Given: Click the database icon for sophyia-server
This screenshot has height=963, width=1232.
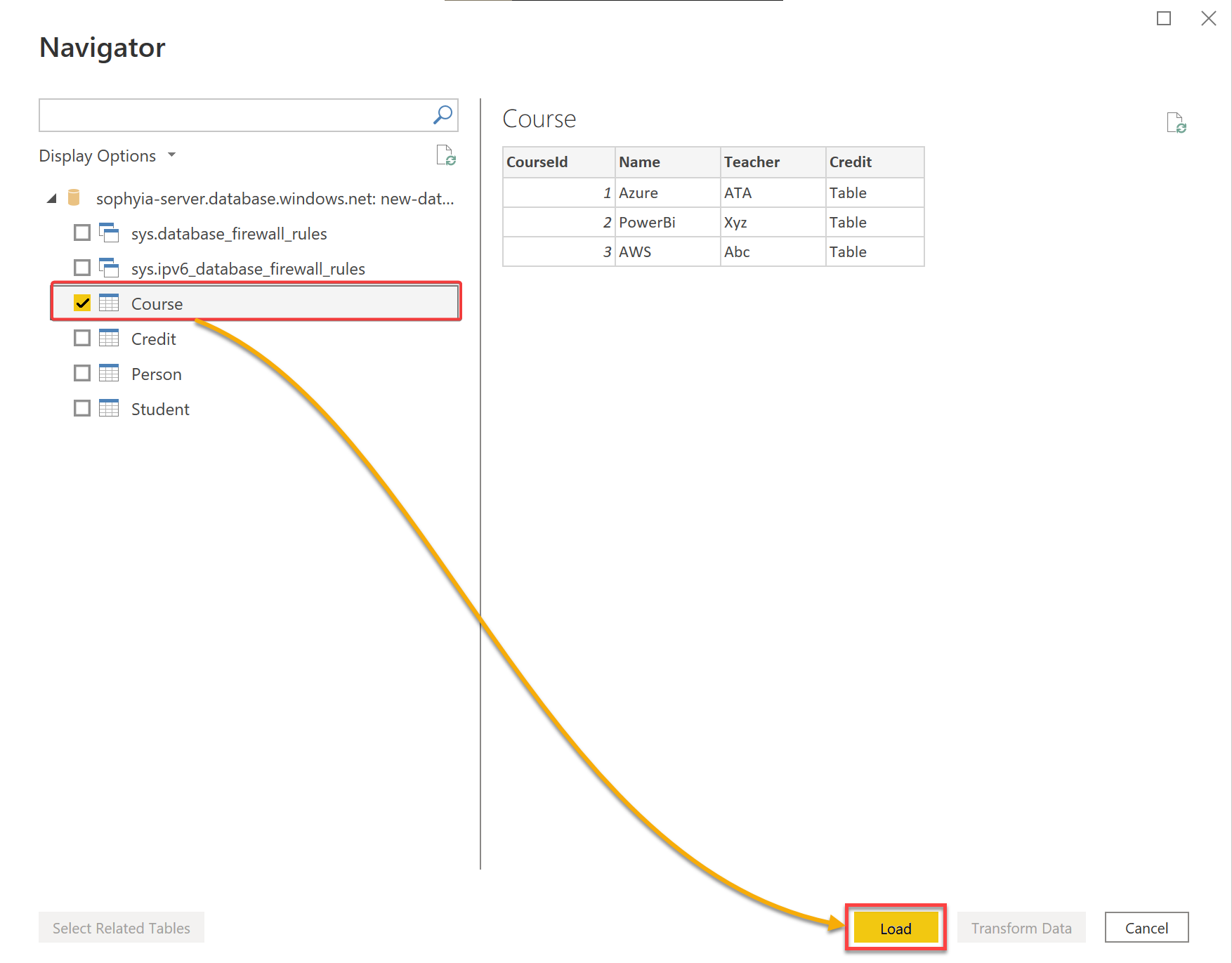Looking at the screenshot, I should pyautogui.click(x=74, y=198).
